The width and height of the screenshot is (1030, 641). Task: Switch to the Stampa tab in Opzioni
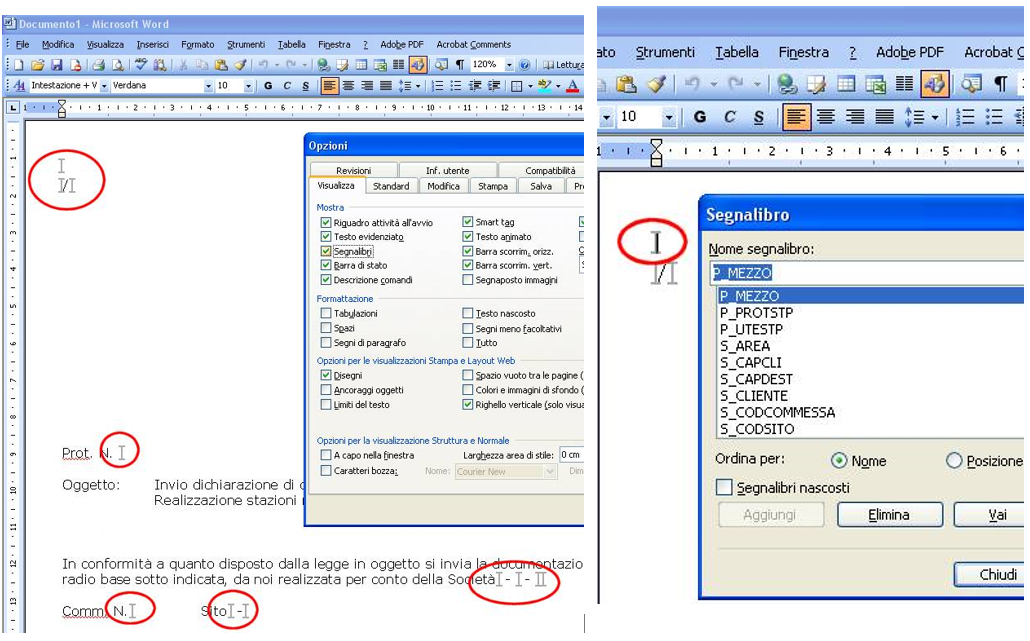(492, 186)
